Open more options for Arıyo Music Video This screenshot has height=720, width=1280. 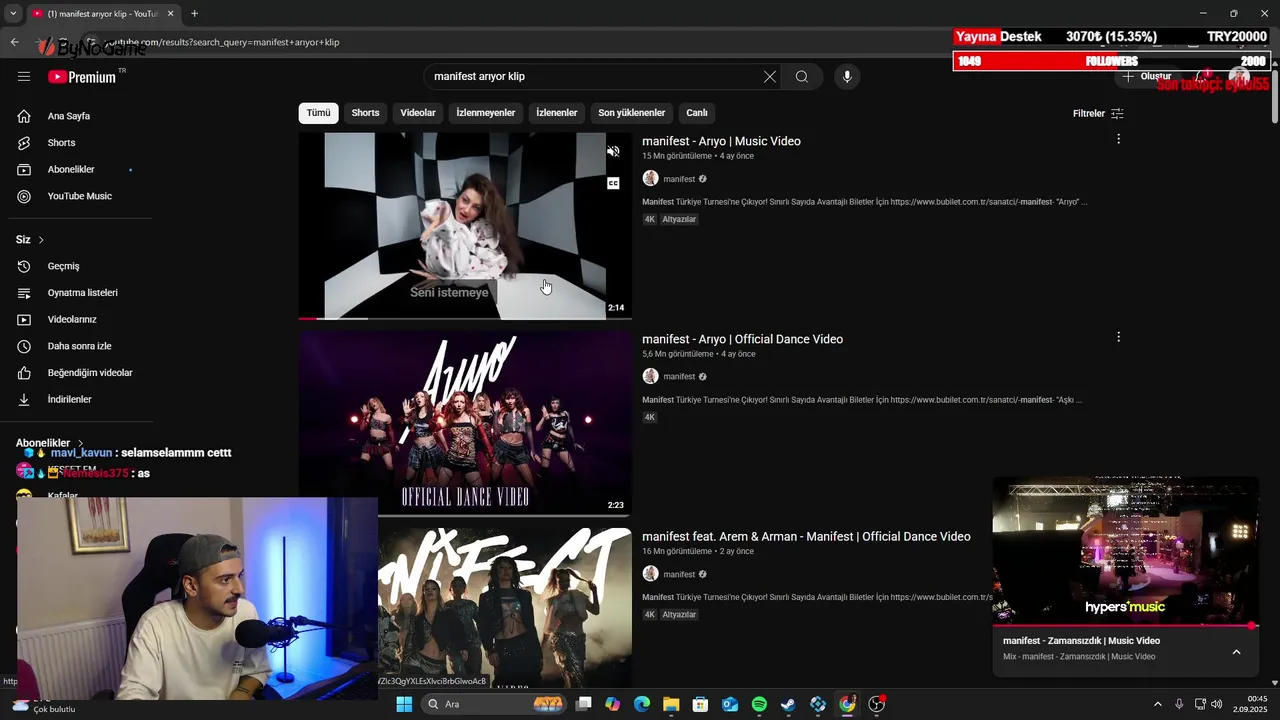pos(1118,139)
